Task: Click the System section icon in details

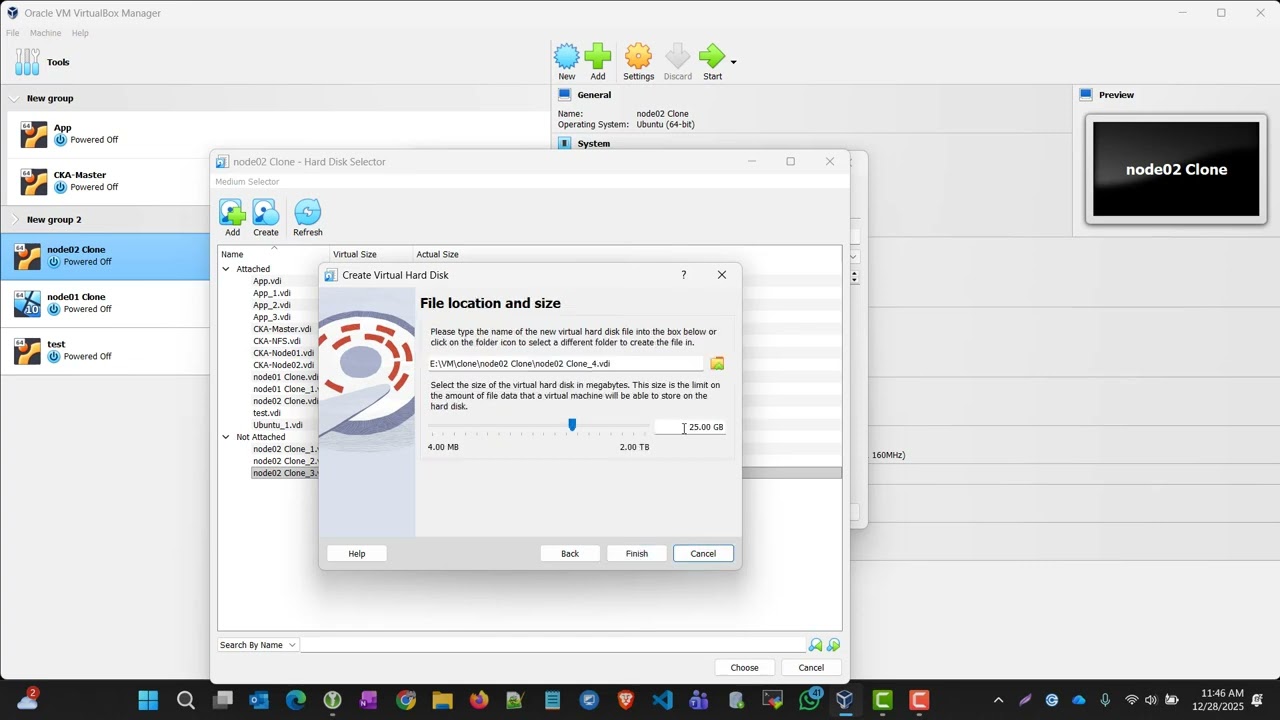Action: [564, 143]
